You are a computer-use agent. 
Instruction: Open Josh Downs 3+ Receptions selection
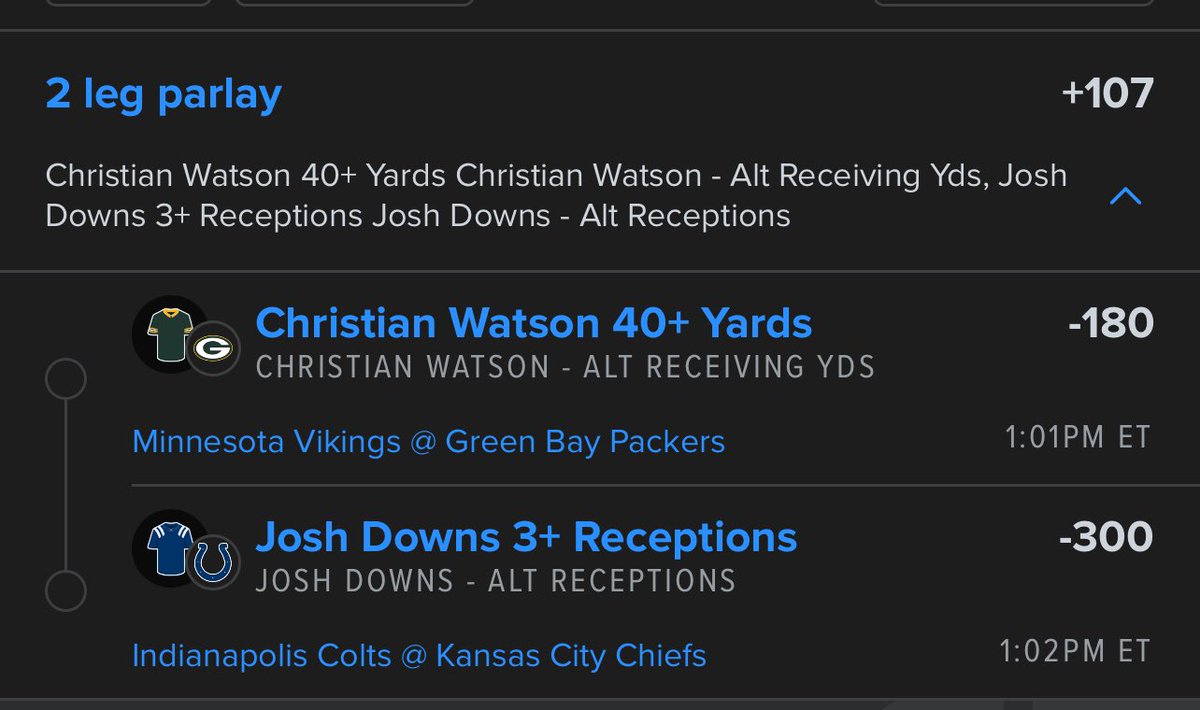(x=526, y=537)
